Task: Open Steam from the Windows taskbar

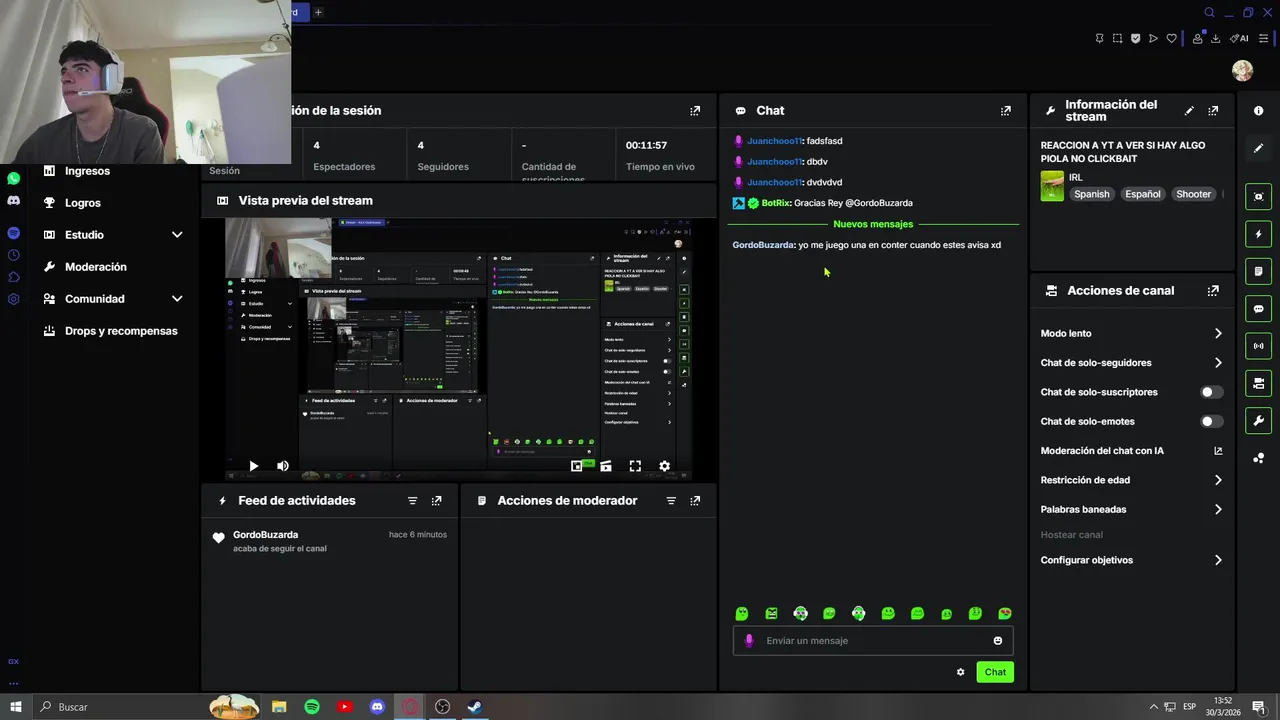Action: click(475, 707)
